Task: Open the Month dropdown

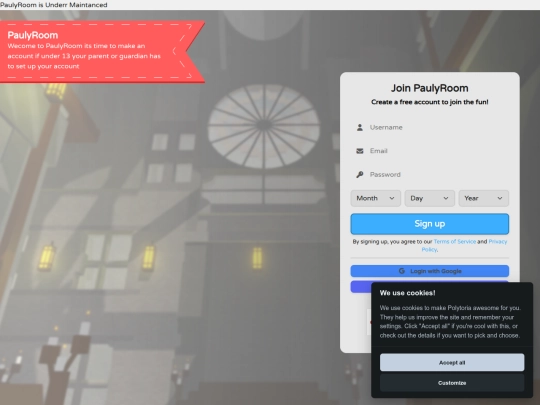Action: coord(375,198)
